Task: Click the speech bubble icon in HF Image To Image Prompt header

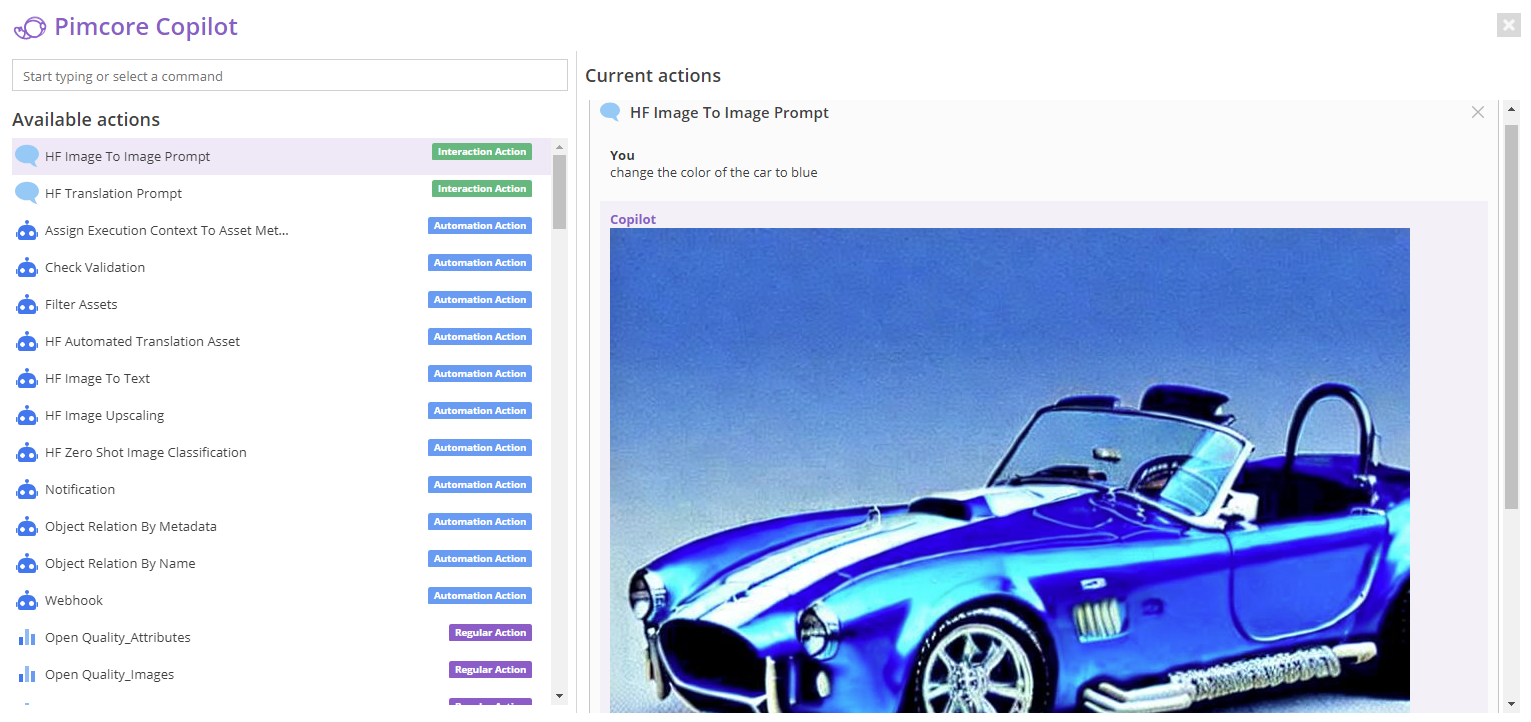Action: [610, 112]
